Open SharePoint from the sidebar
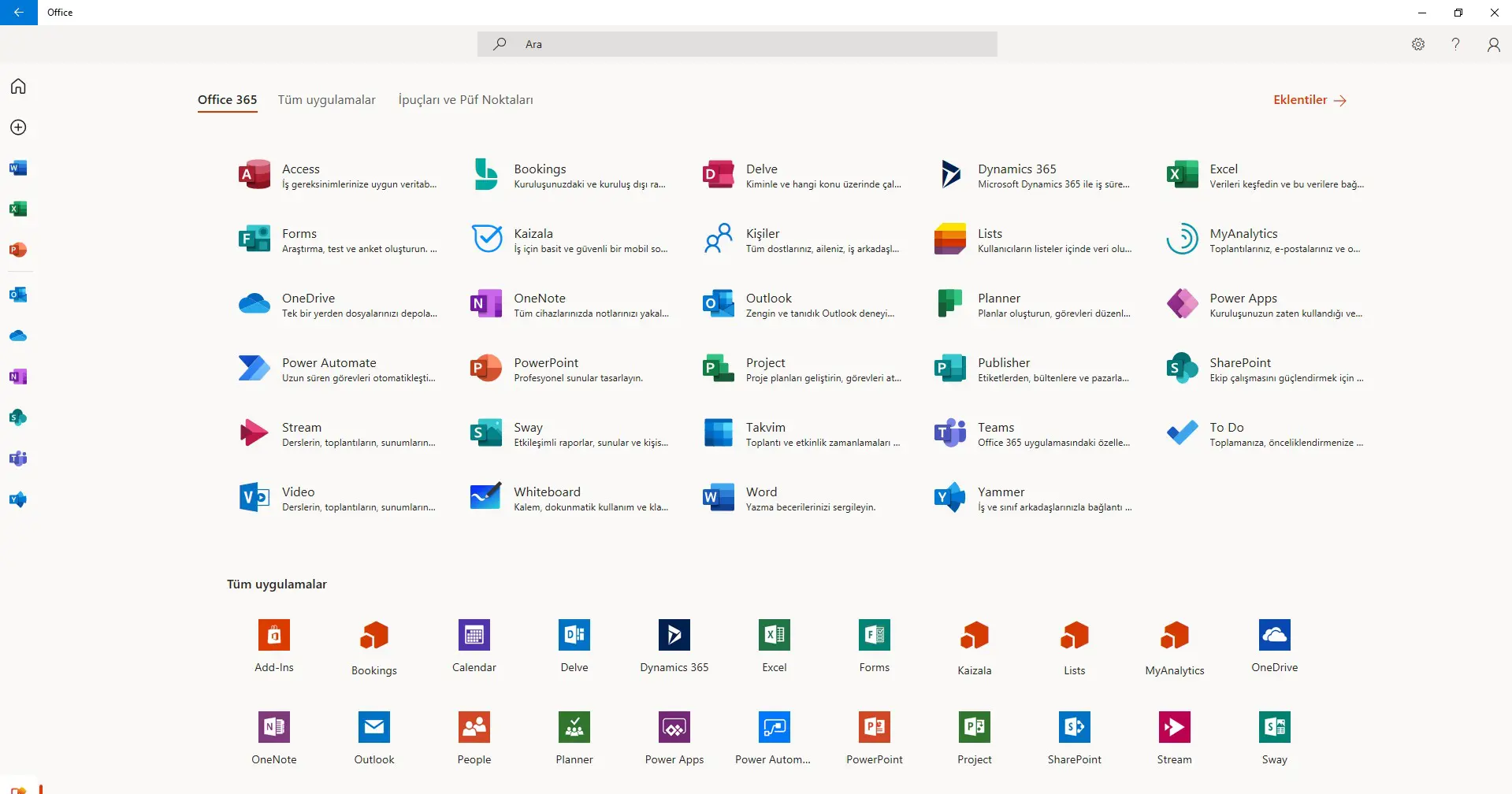 click(x=18, y=417)
